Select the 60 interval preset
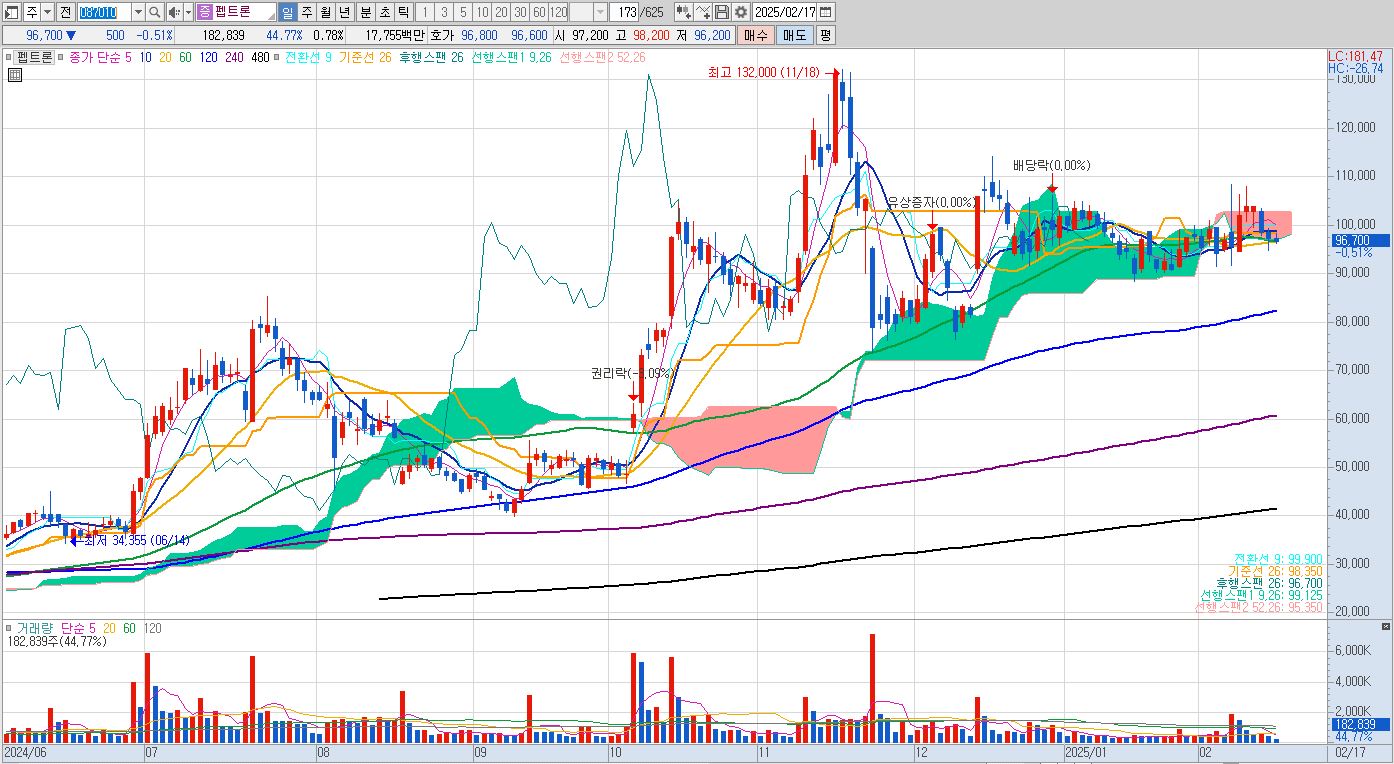Viewport: 1394px width, 764px height. (539, 12)
